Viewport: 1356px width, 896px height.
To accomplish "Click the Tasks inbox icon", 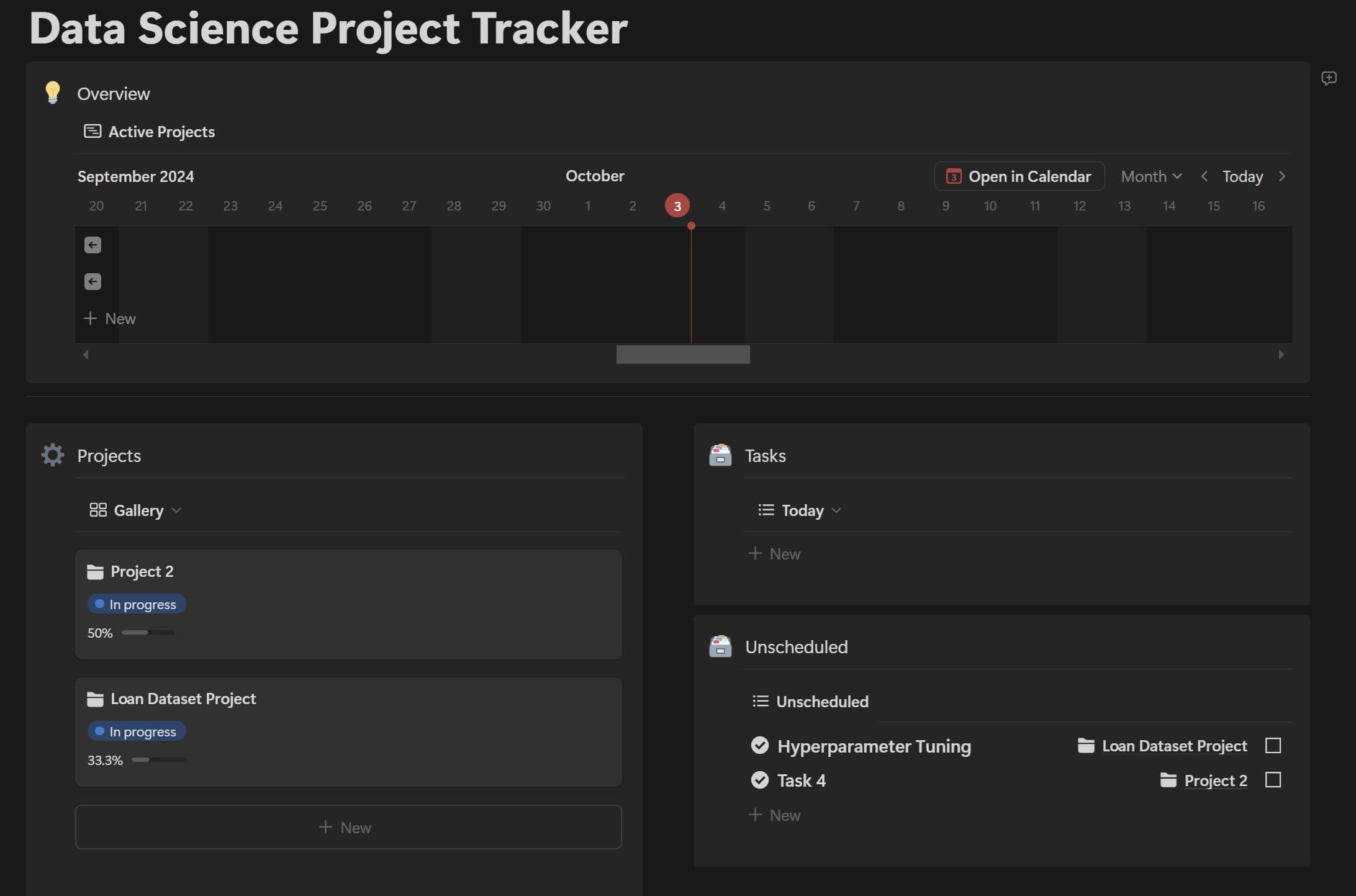I will [x=719, y=454].
